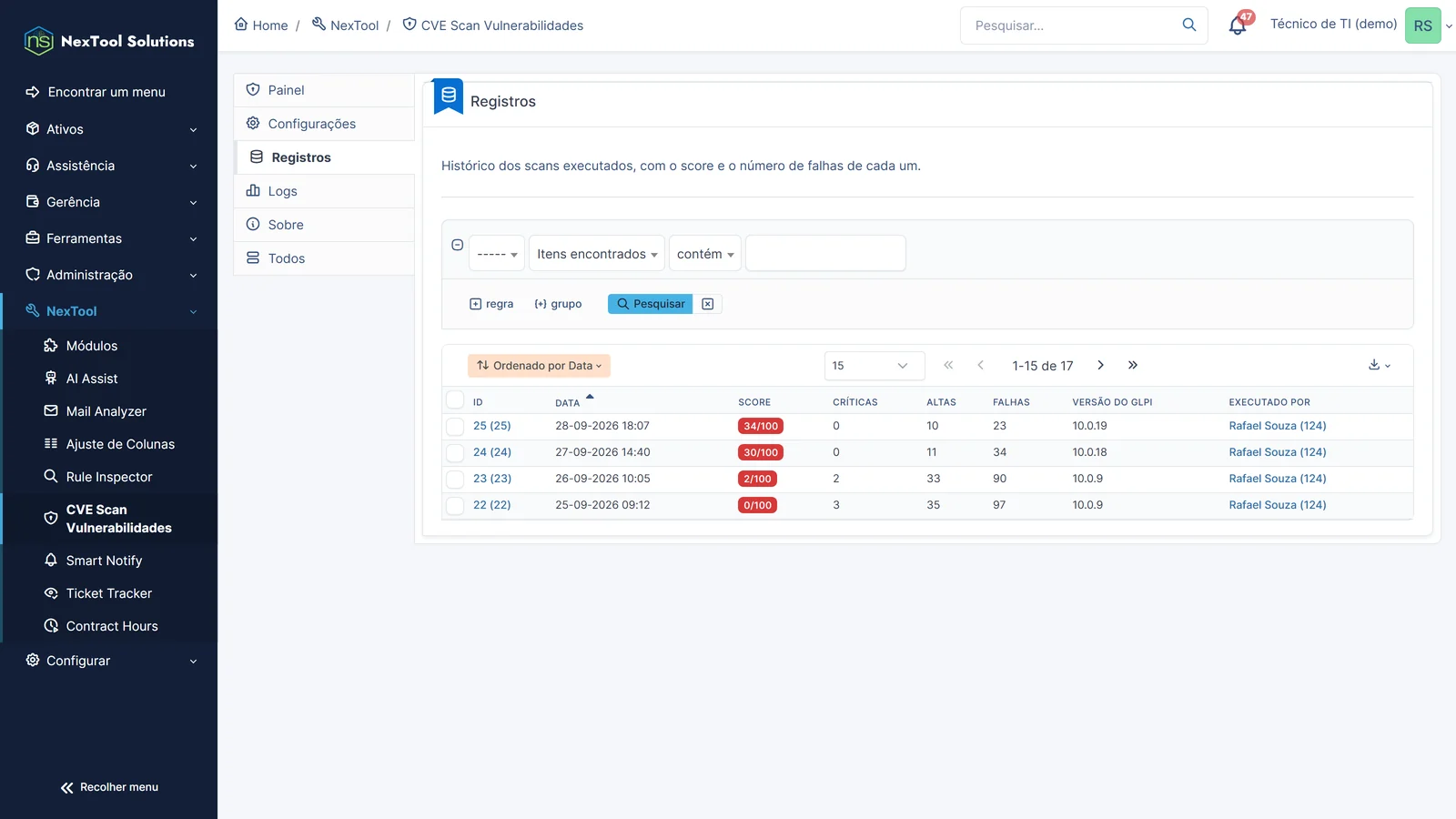Open the Registros tab in side panel
1456x819 pixels.
pyautogui.click(x=324, y=157)
